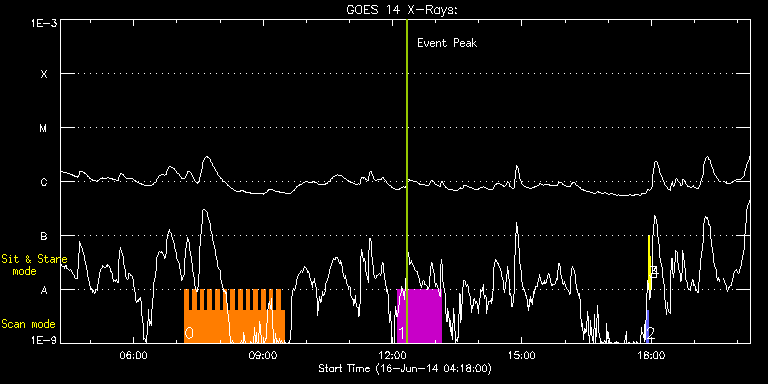
Task: Click the green Event Peak vertical line
Action: point(407,181)
